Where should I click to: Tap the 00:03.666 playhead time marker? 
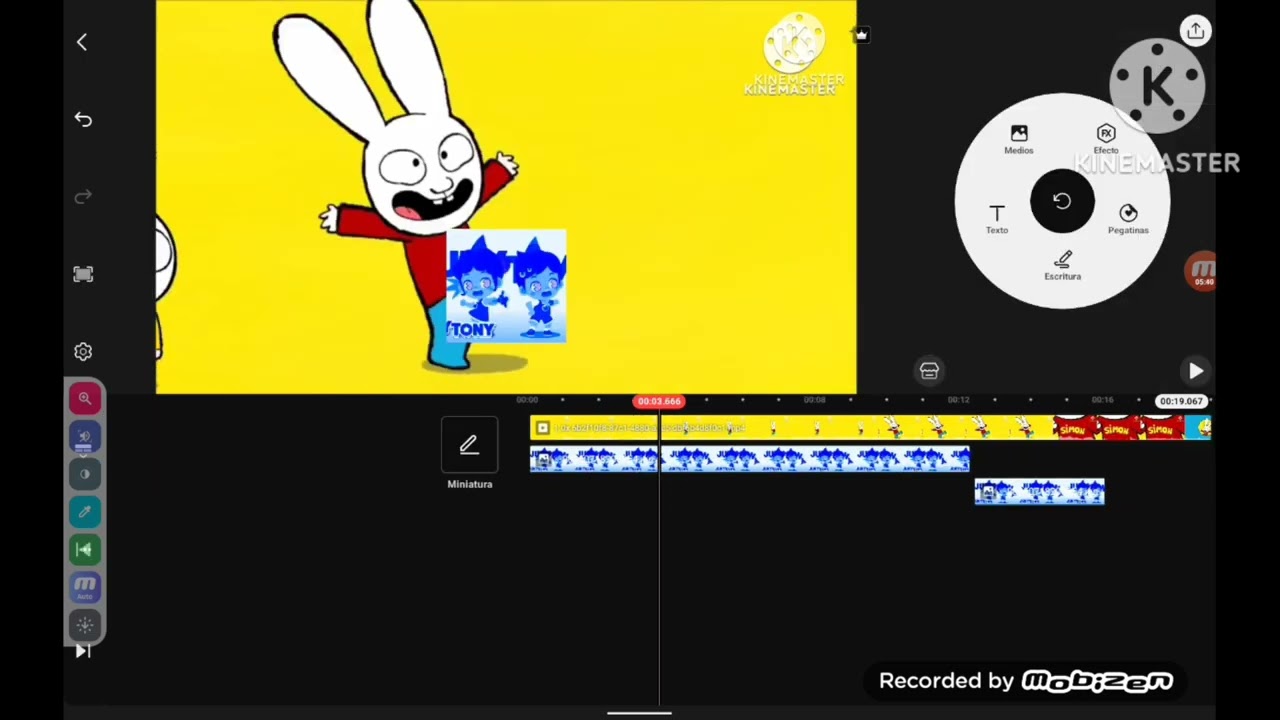[659, 401]
